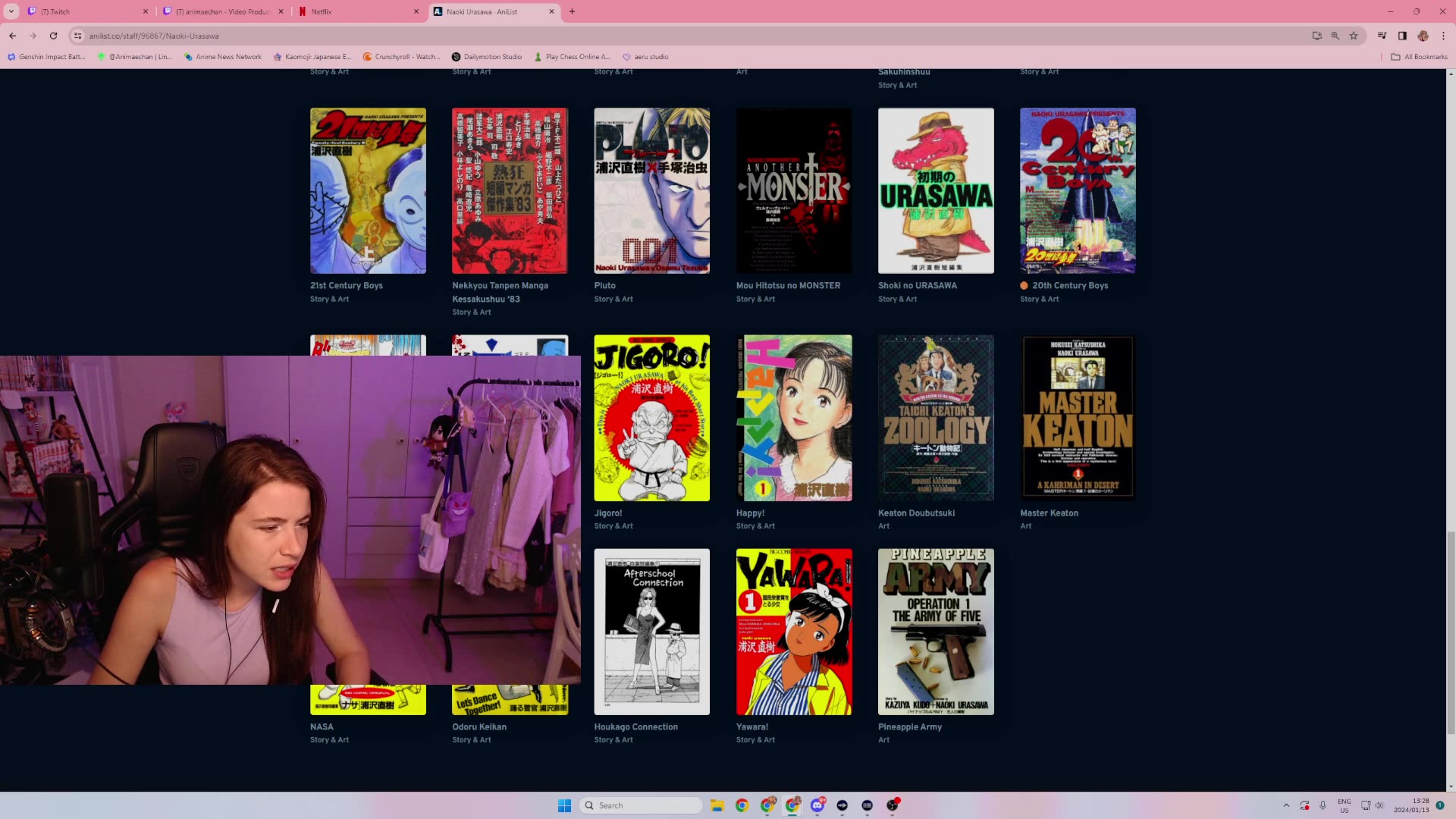1456x819 pixels.
Task: Click the page vertical scrollbar thumb
Action: tap(1451, 633)
